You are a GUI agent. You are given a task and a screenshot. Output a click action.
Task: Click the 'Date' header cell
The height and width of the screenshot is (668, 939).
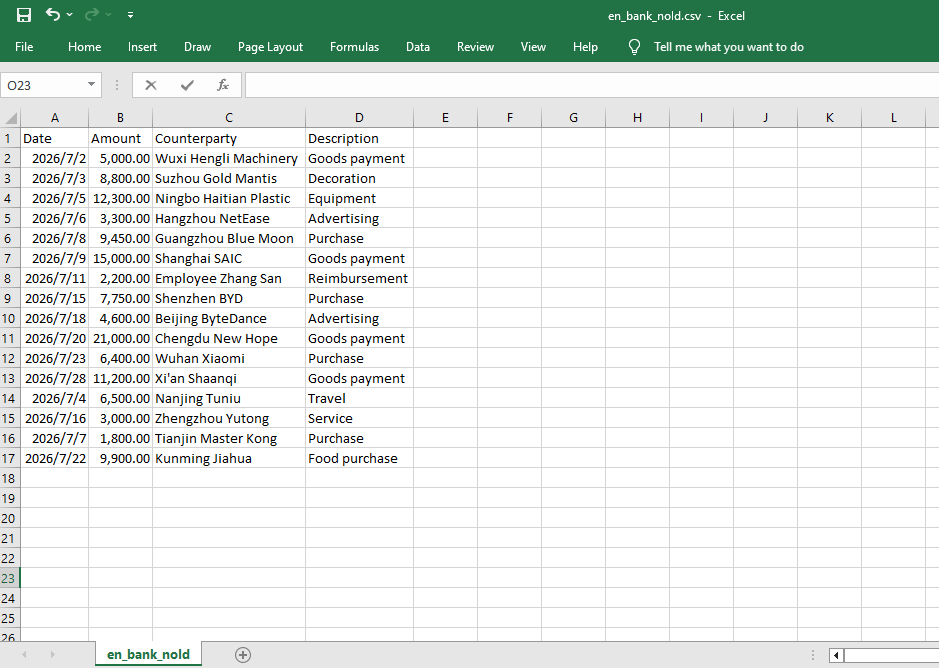click(x=54, y=138)
